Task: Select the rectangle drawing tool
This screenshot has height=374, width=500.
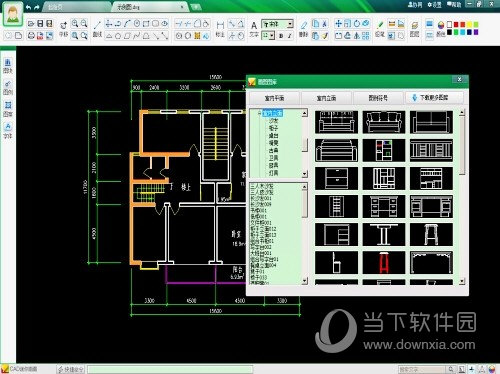Action: click(146, 24)
